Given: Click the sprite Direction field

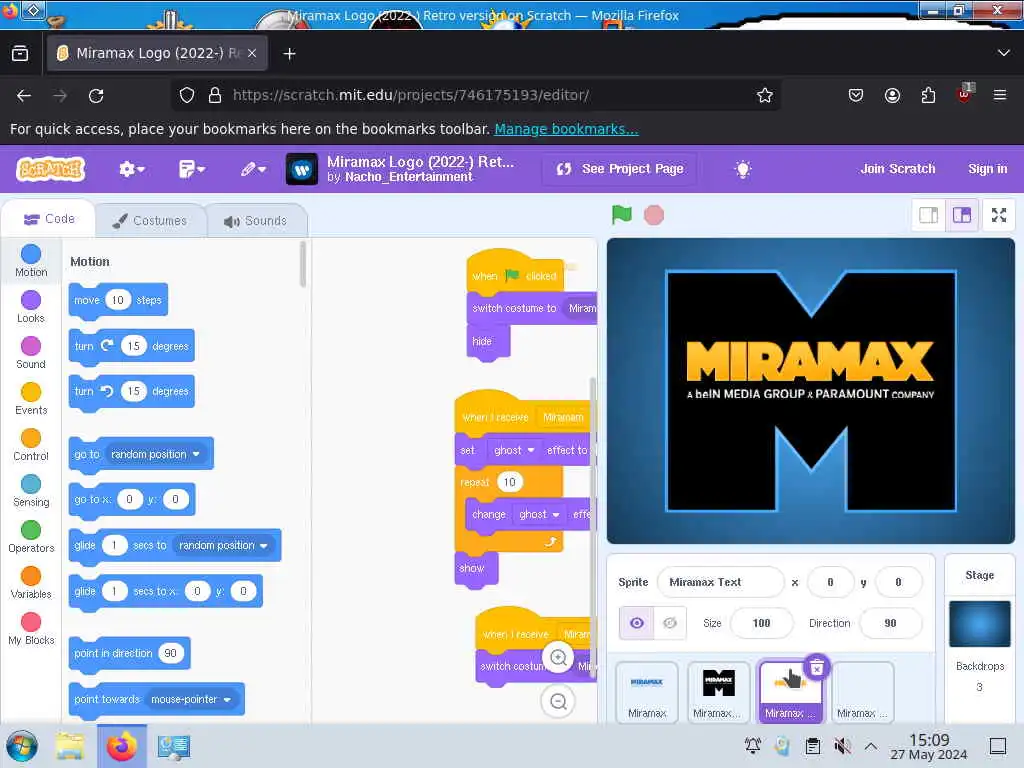Looking at the screenshot, I should [890, 623].
